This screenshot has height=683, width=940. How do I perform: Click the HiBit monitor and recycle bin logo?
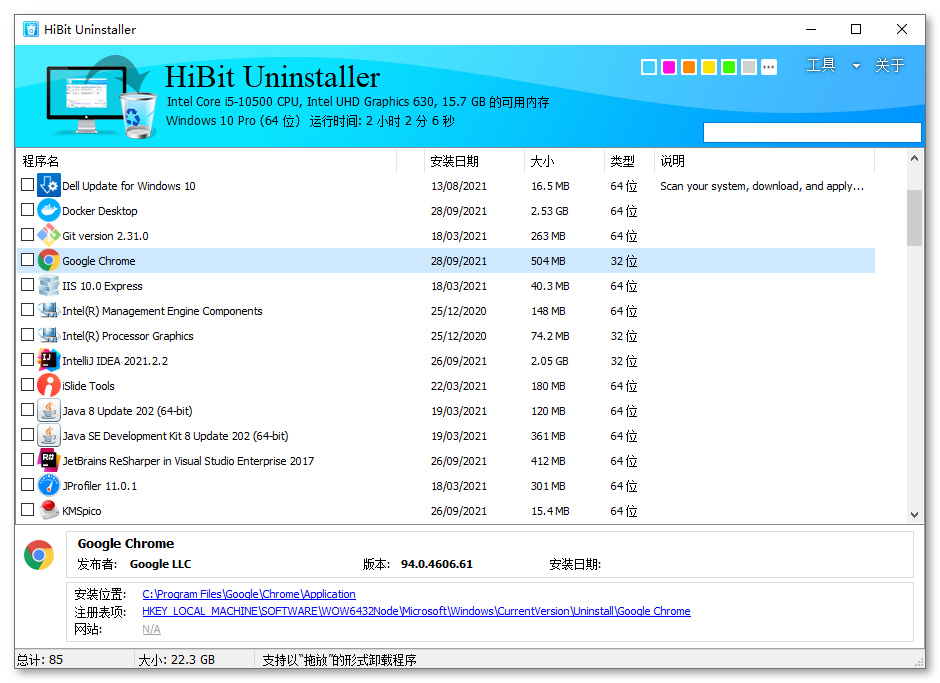101,97
